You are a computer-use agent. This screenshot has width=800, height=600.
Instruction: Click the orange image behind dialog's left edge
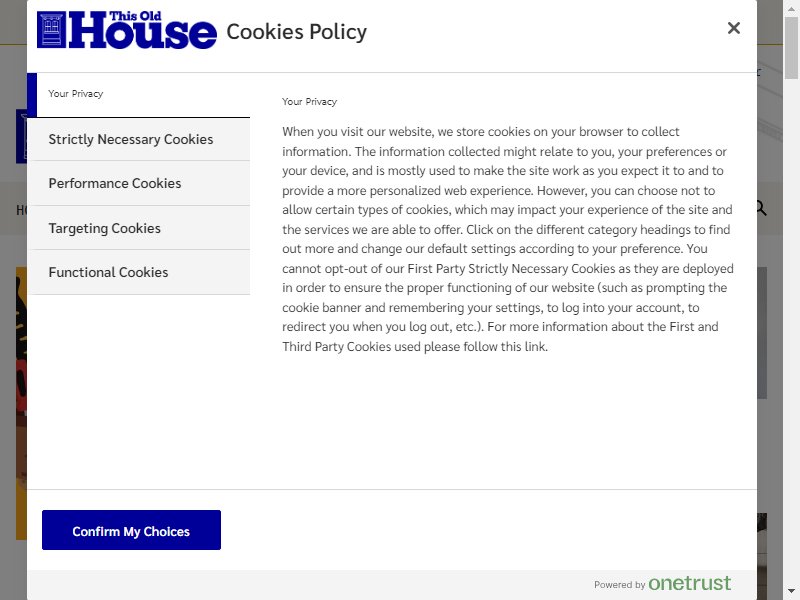point(21,403)
